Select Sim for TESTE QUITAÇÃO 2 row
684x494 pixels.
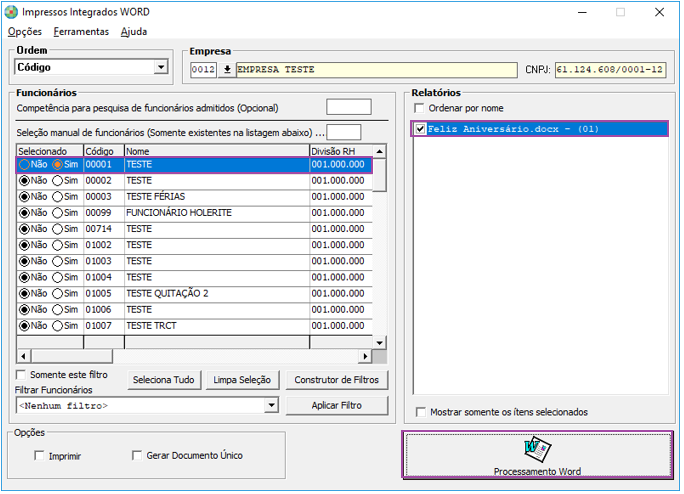point(58,295)
